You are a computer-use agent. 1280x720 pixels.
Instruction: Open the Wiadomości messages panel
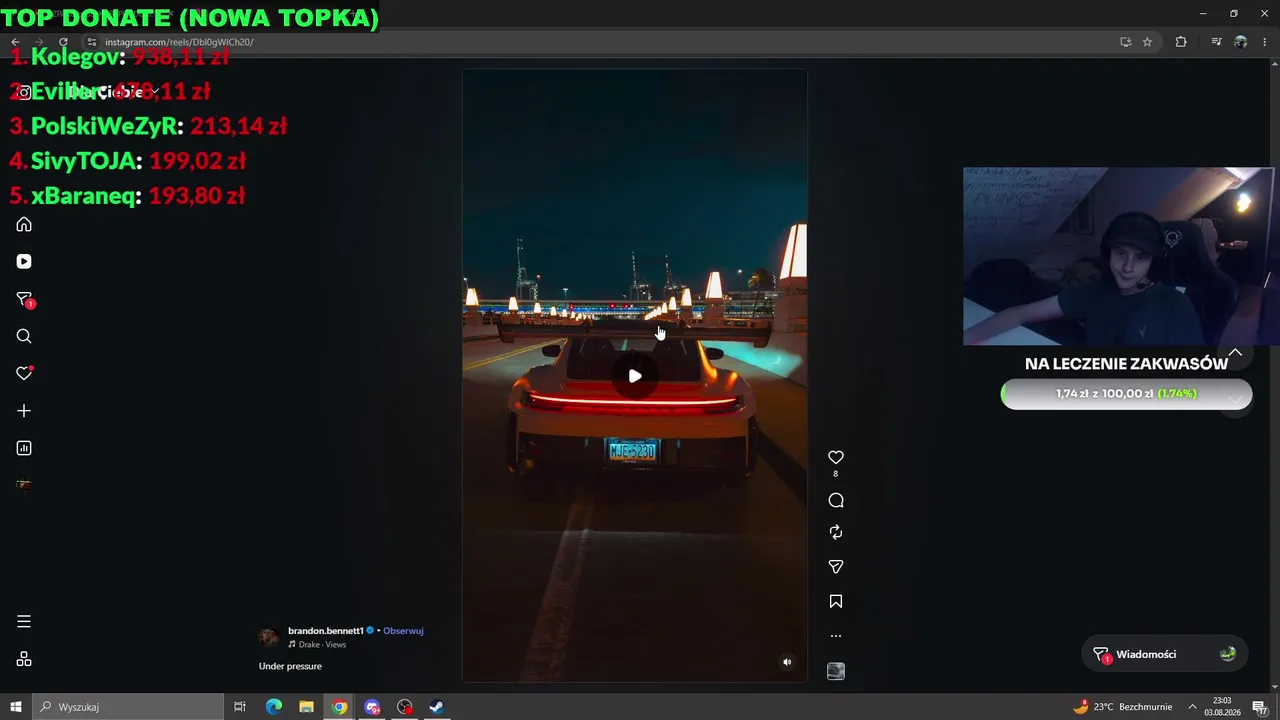tap(1166, 654)
